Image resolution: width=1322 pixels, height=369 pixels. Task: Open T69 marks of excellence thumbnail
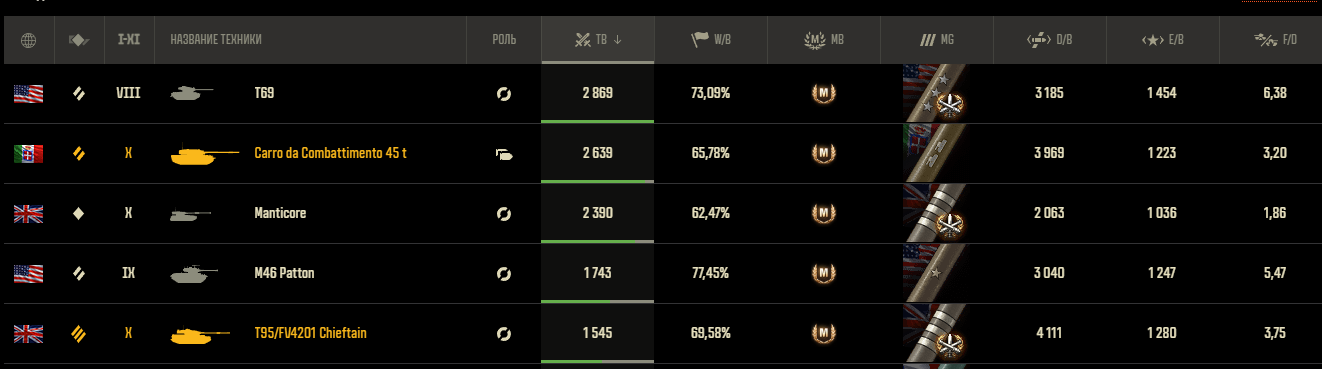pyautogui.click(x=938, y=94)
